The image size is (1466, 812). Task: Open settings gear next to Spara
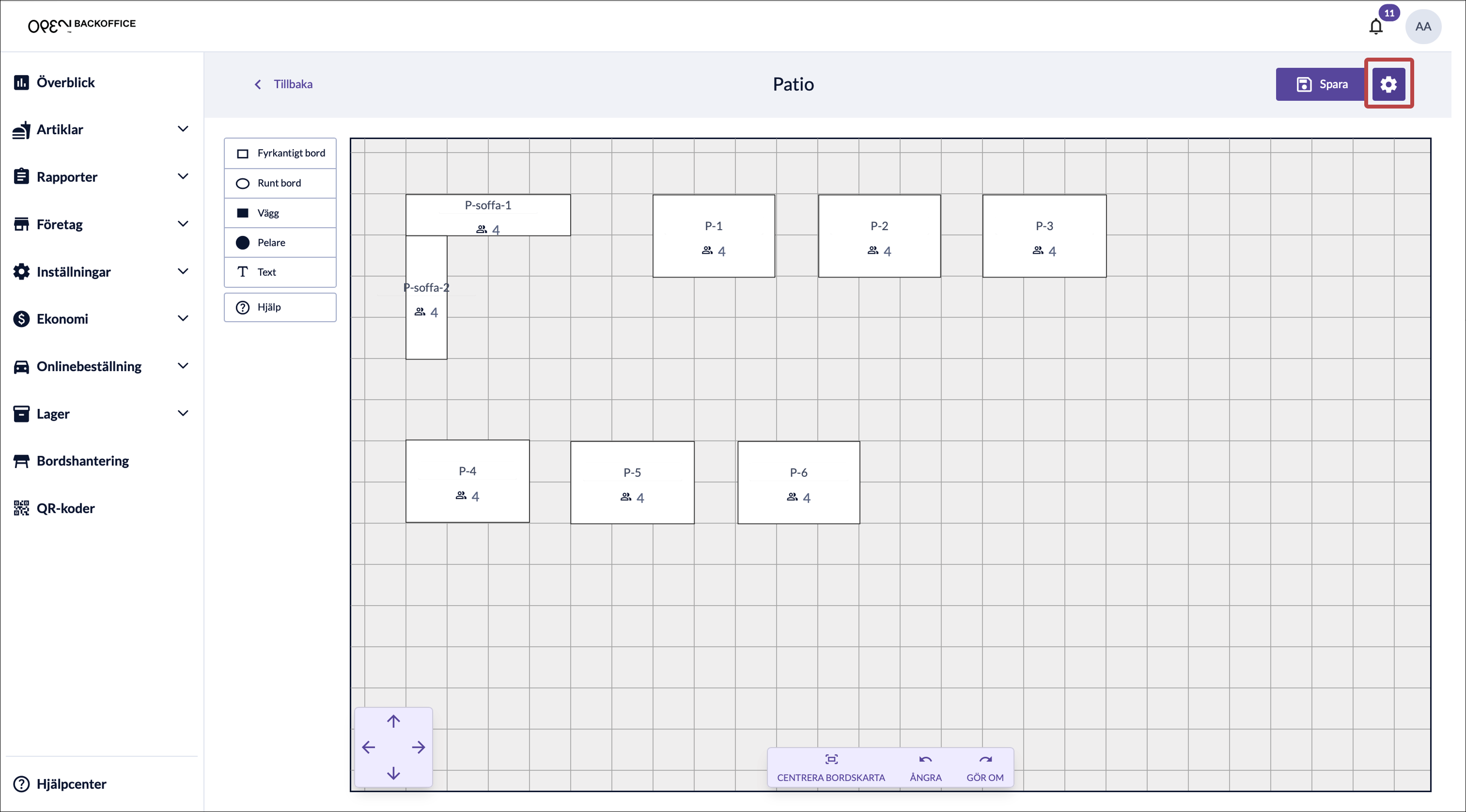(1388, 84)
